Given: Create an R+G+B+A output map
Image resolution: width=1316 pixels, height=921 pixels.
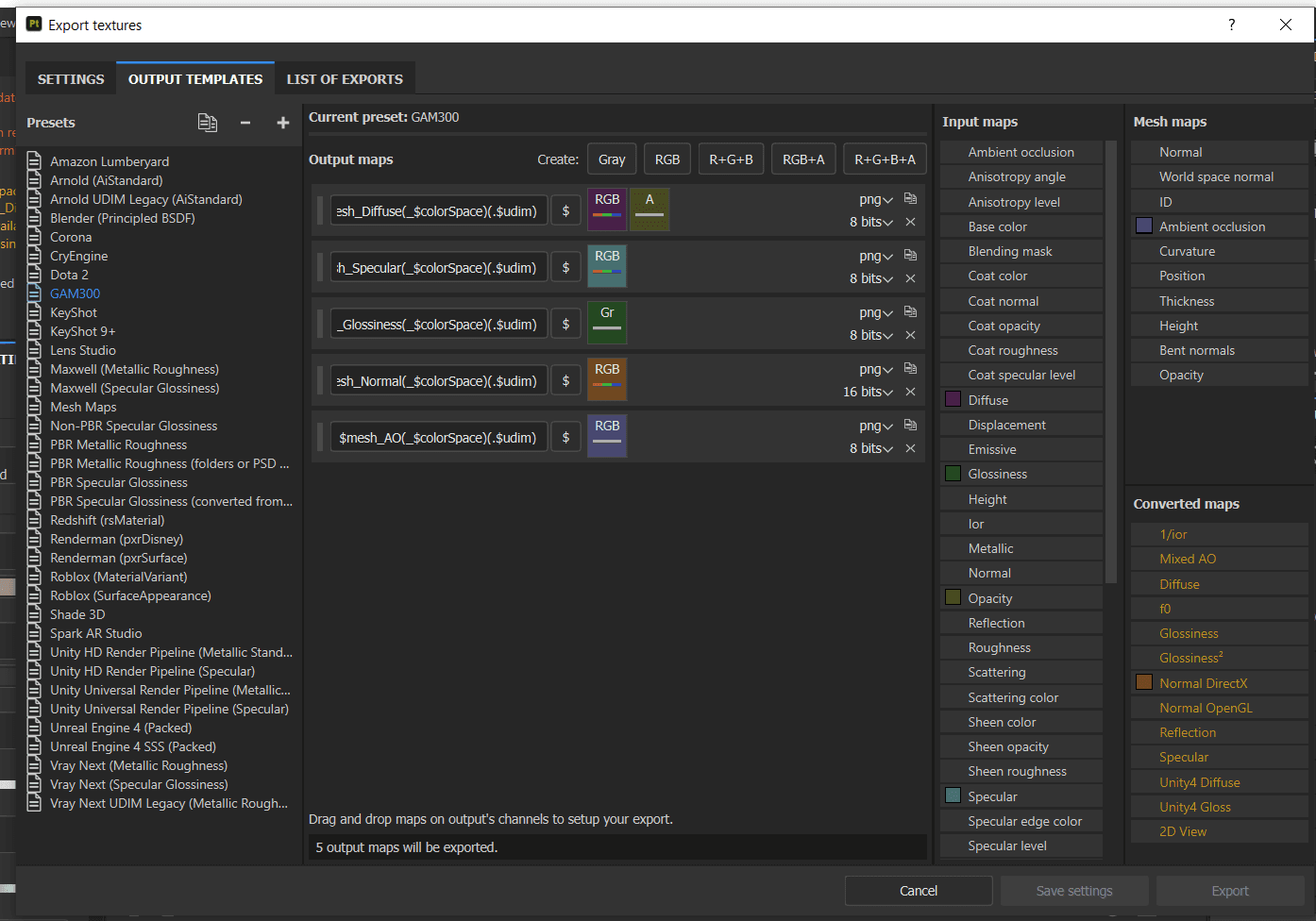Looking at the screenshot, I should pos(885,159).
